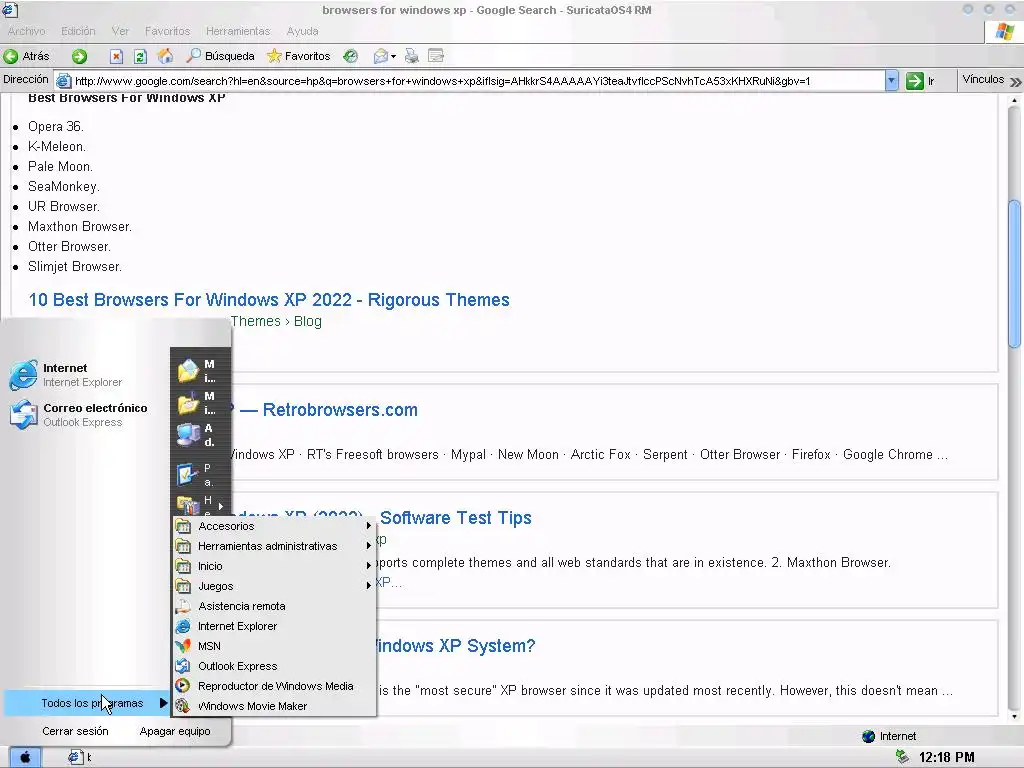Click the Internet zone status bar entry

[x=889, y=736]
